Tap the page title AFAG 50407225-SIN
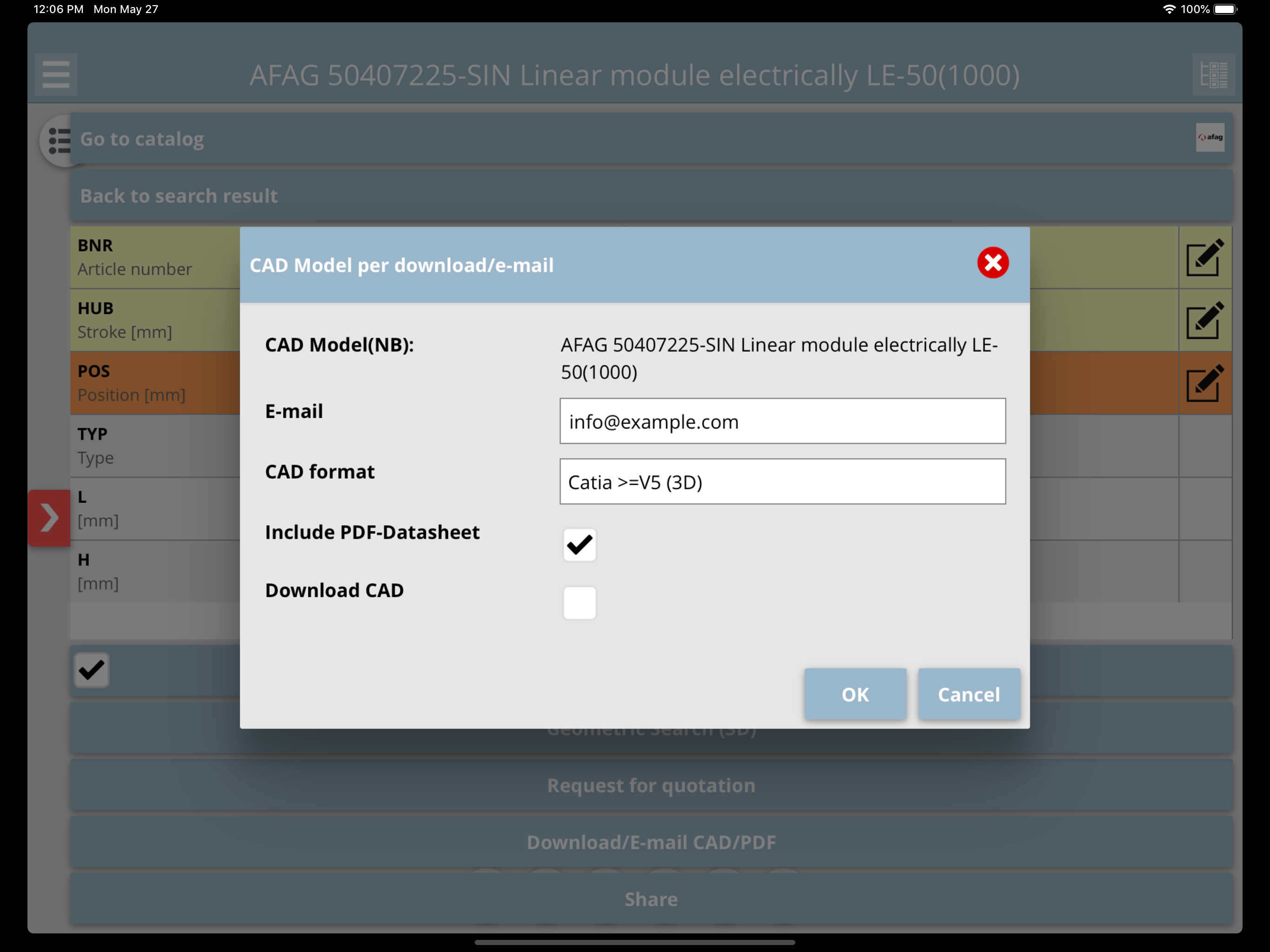Viewport: 1270px width, 952px height. (635, 75)
